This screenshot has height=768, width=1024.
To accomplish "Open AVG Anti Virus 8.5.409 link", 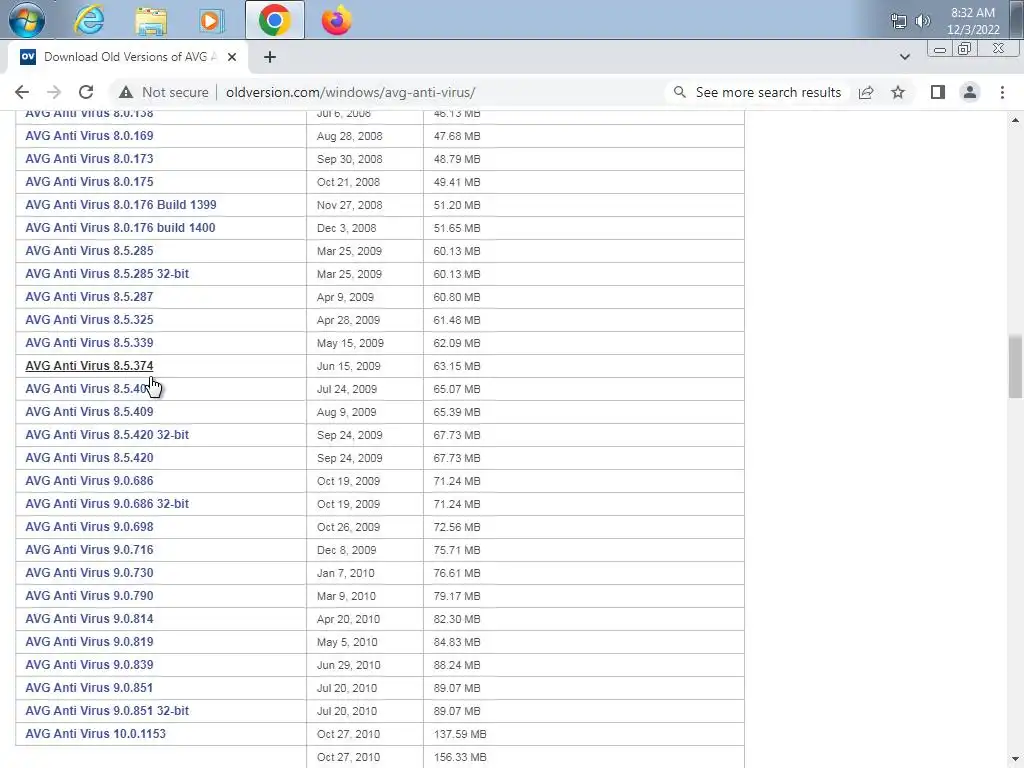I will 89,411.
